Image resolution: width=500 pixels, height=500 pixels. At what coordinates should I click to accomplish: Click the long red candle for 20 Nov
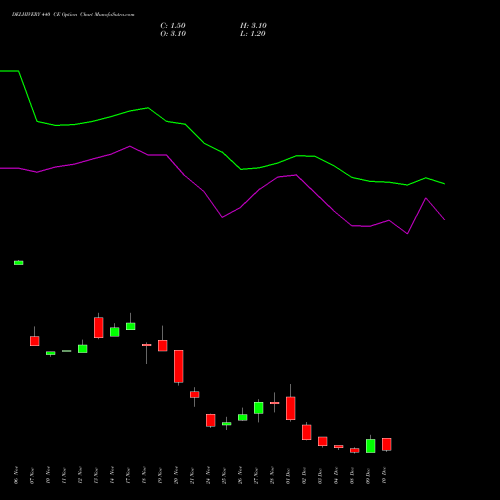click(x=179, y=366)
